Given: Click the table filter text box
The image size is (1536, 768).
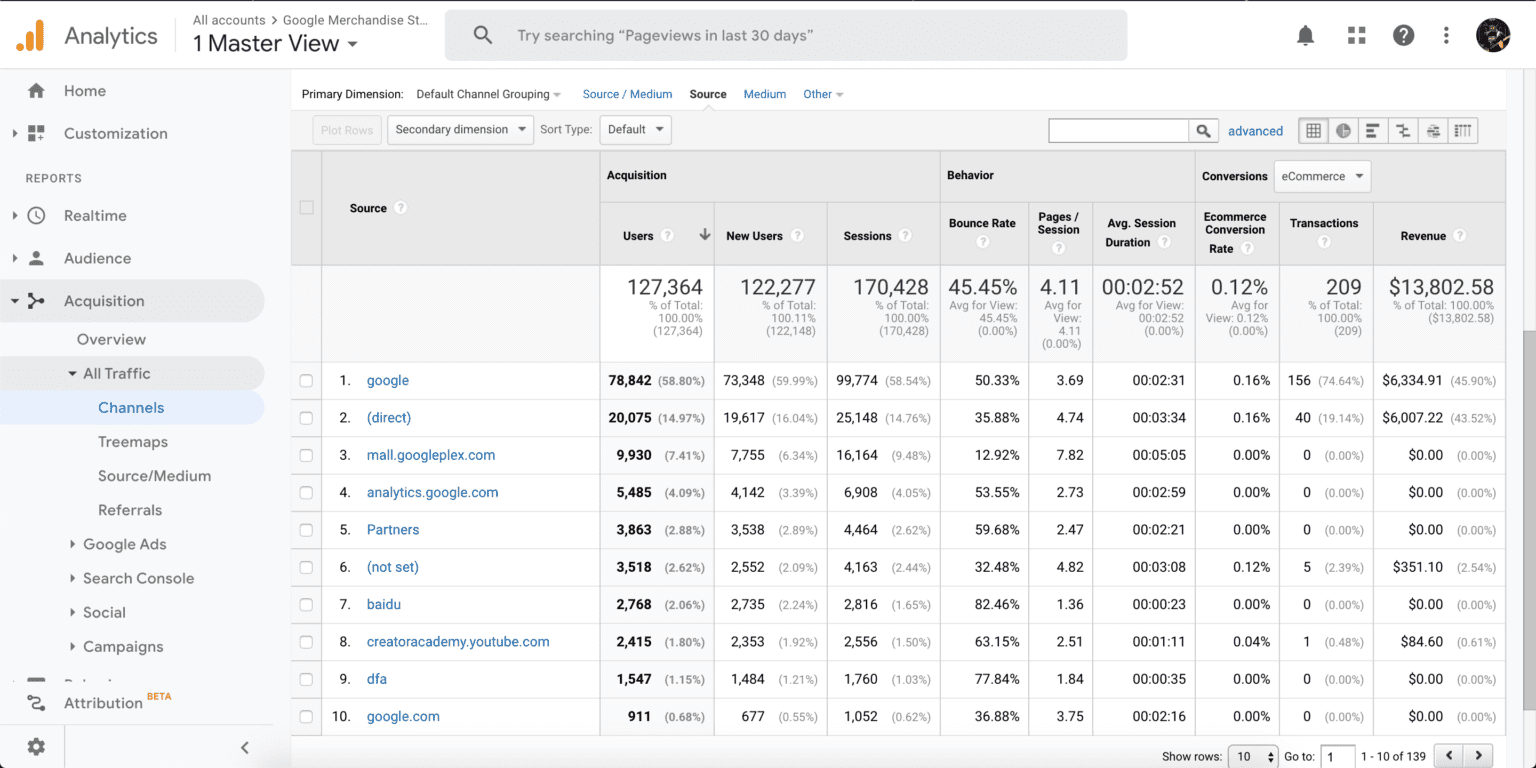Looking at the screenshot, I should point(1119,130).
